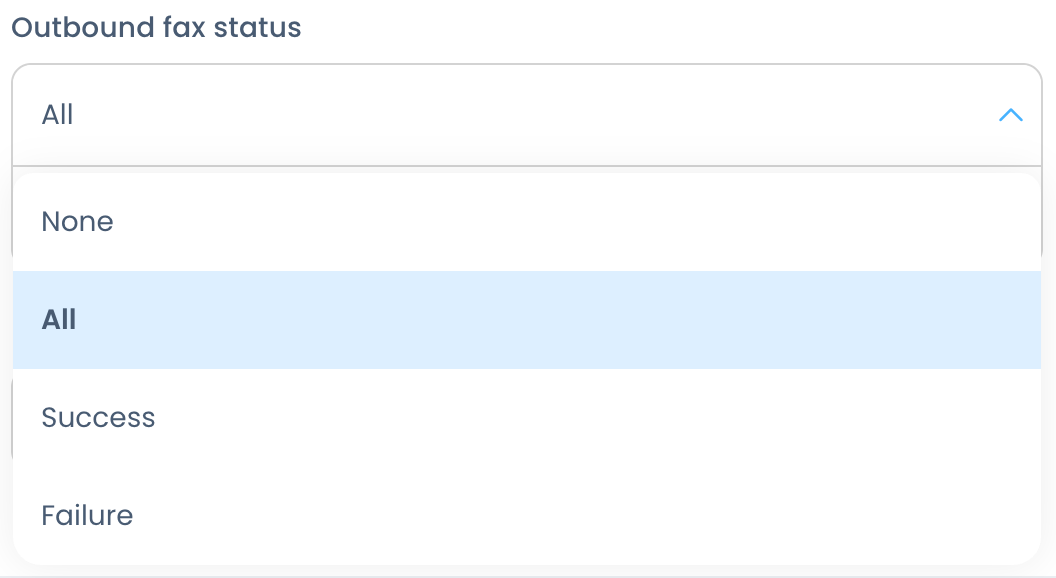This screenshot has width=1056, height=578.
Task: Select the None option
Action: [x=78, y=222]
